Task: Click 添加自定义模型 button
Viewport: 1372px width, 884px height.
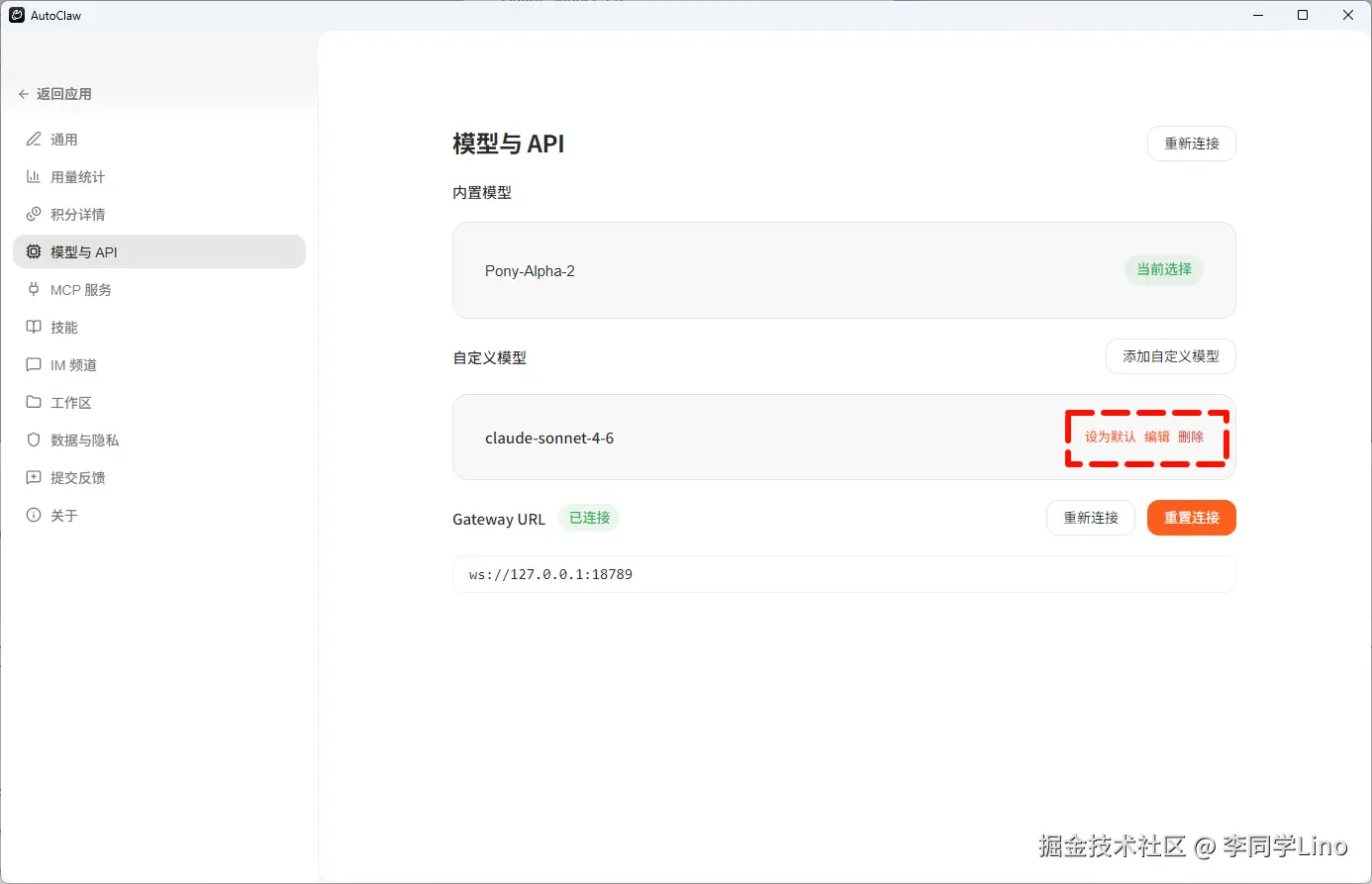Action: tap(1171, 356)
